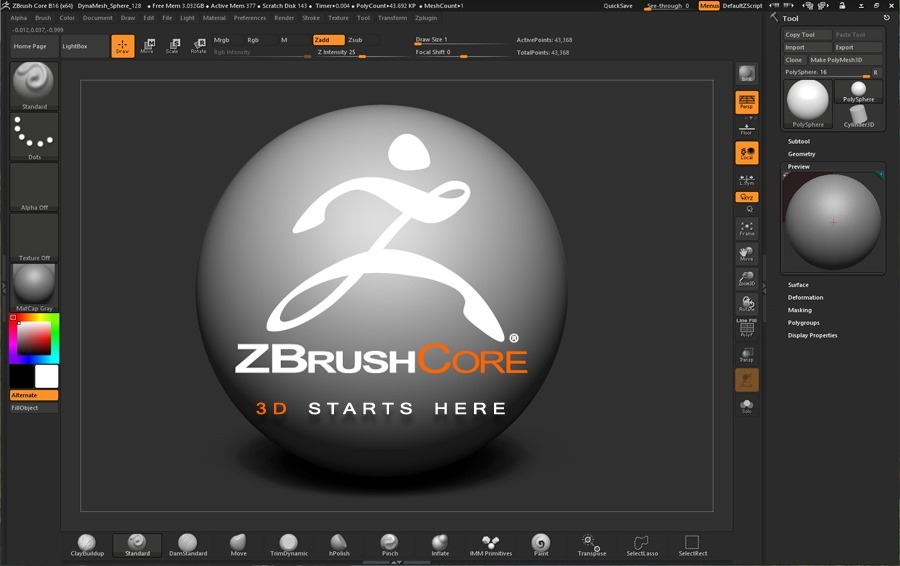Enable Zsub sculpting mode

tap(355, 40)
